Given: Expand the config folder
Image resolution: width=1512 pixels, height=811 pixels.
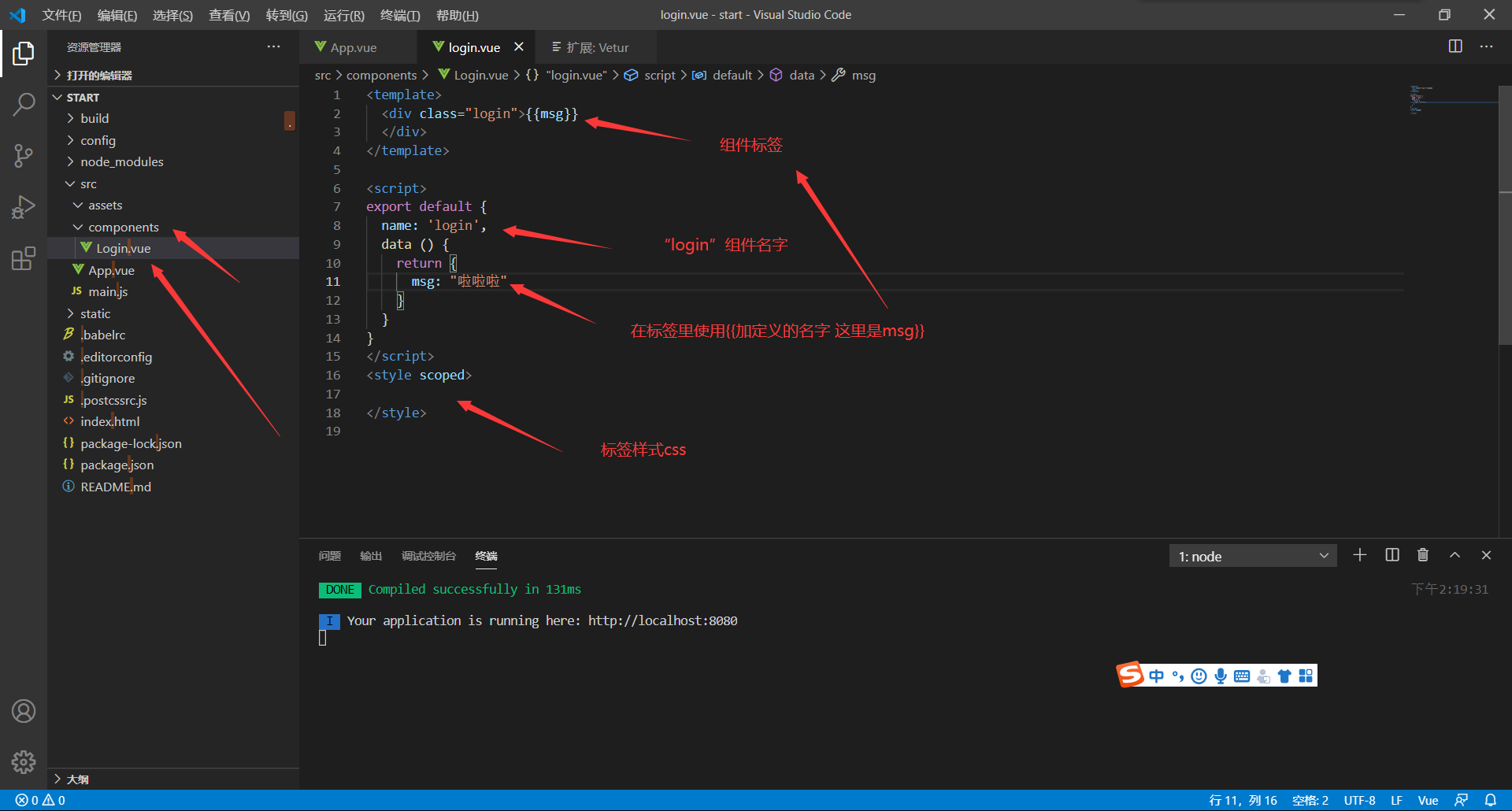Looking at the screenshot, I should tap(173, 140).
